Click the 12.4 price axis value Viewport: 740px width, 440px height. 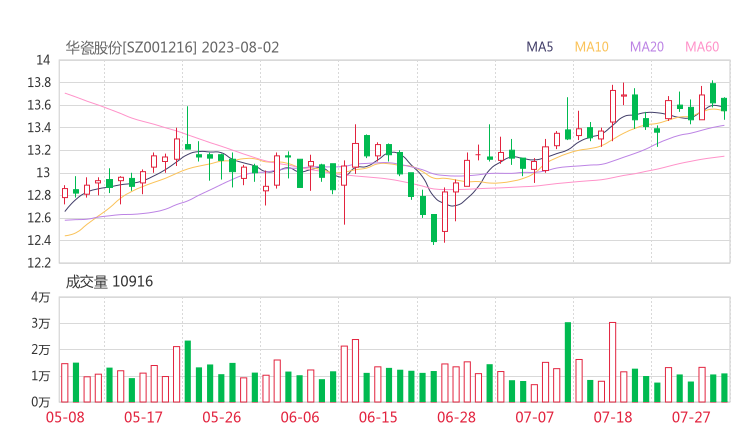click(x=39, y=240)
